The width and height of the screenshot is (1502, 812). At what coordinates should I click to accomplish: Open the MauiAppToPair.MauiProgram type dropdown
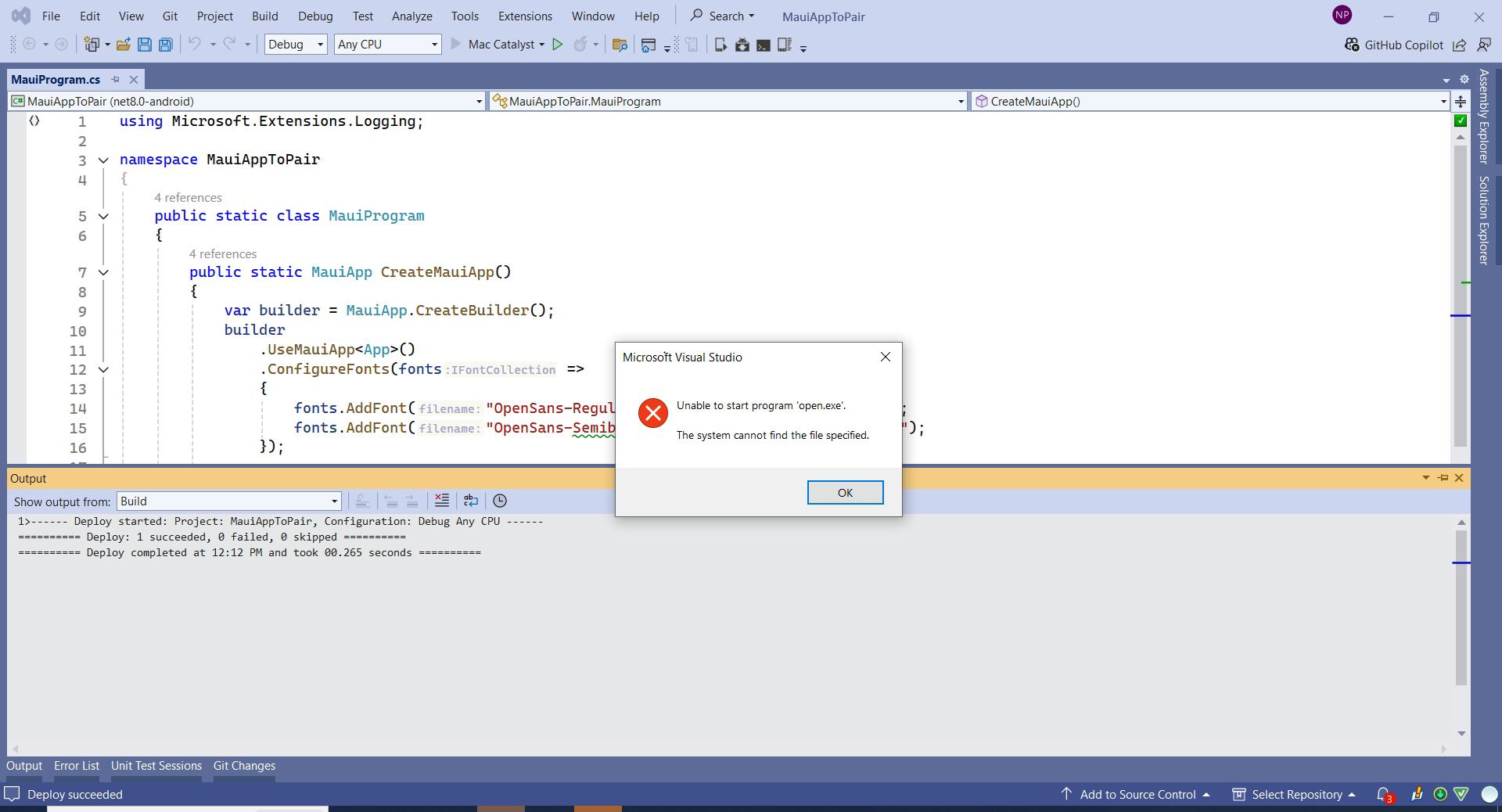tap(728, 101)
